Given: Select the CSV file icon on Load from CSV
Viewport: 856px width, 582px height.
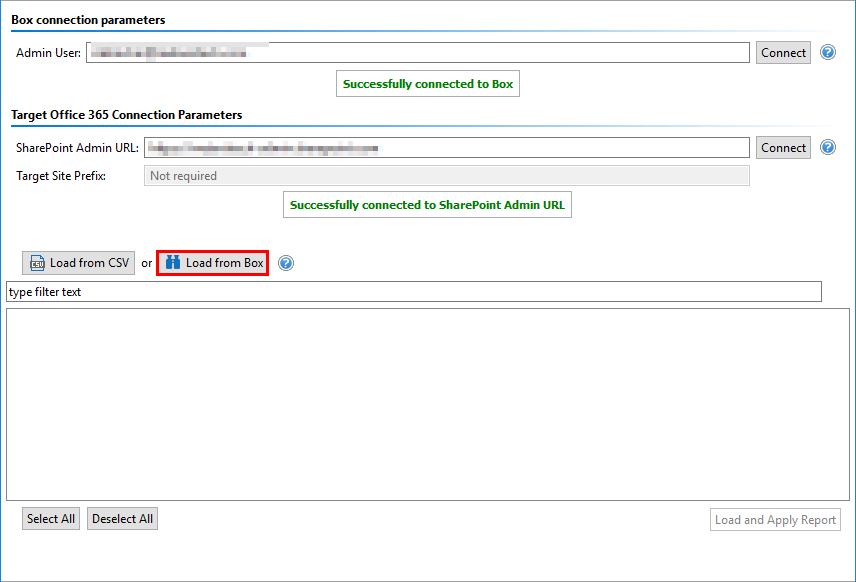Looking at the screenshot, I should coord(37,263).
